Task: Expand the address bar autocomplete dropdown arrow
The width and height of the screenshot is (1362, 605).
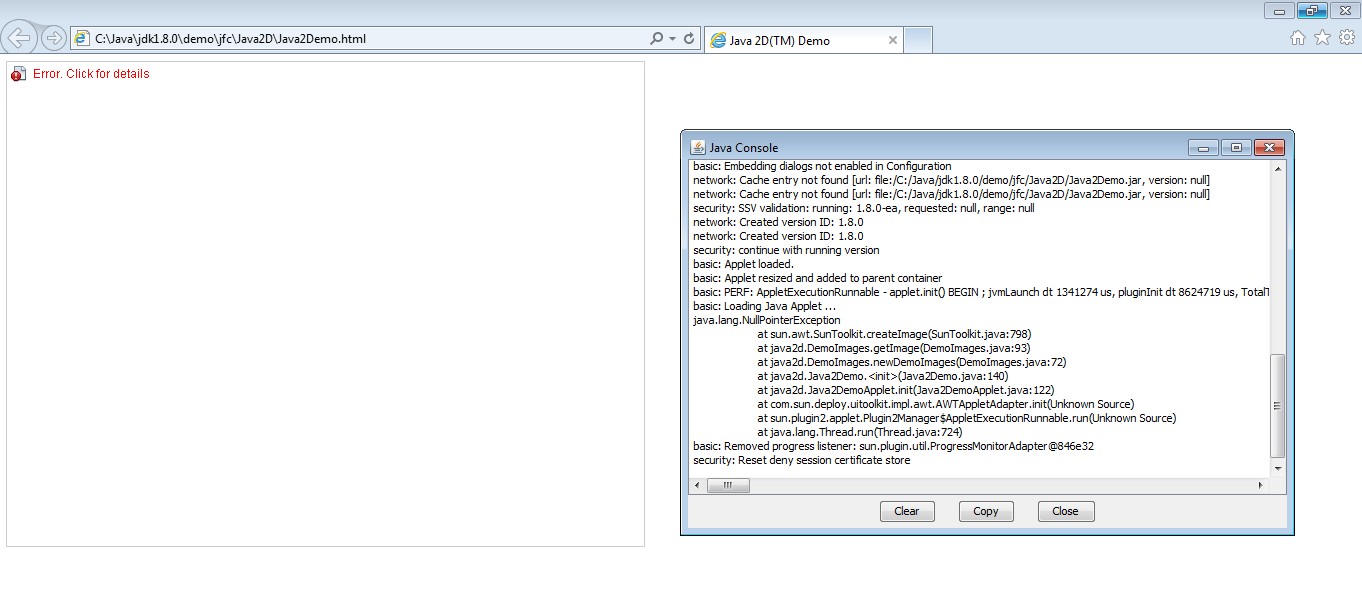Action: [672, 39]
